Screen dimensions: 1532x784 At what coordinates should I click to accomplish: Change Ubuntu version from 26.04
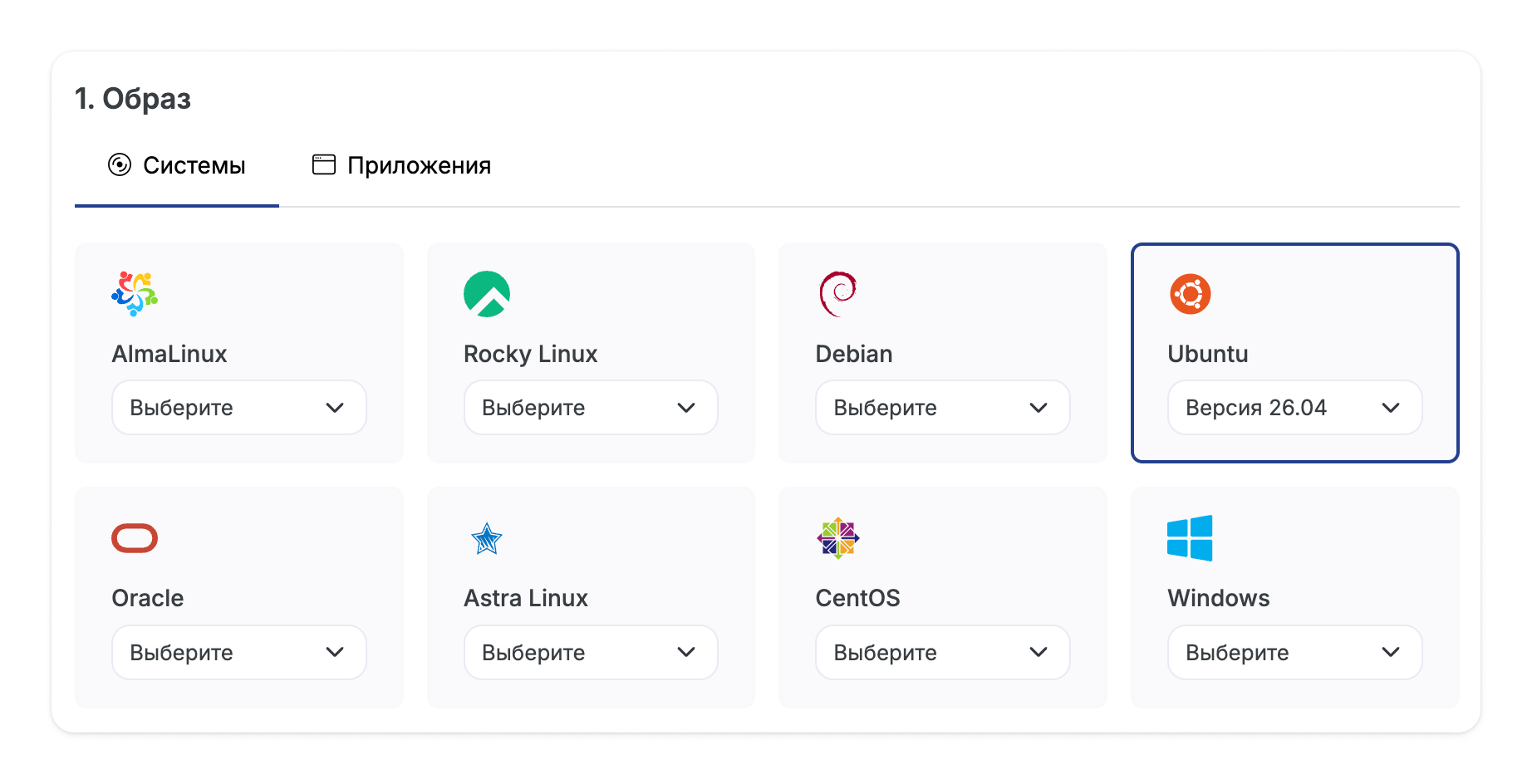pos(1294,408)
